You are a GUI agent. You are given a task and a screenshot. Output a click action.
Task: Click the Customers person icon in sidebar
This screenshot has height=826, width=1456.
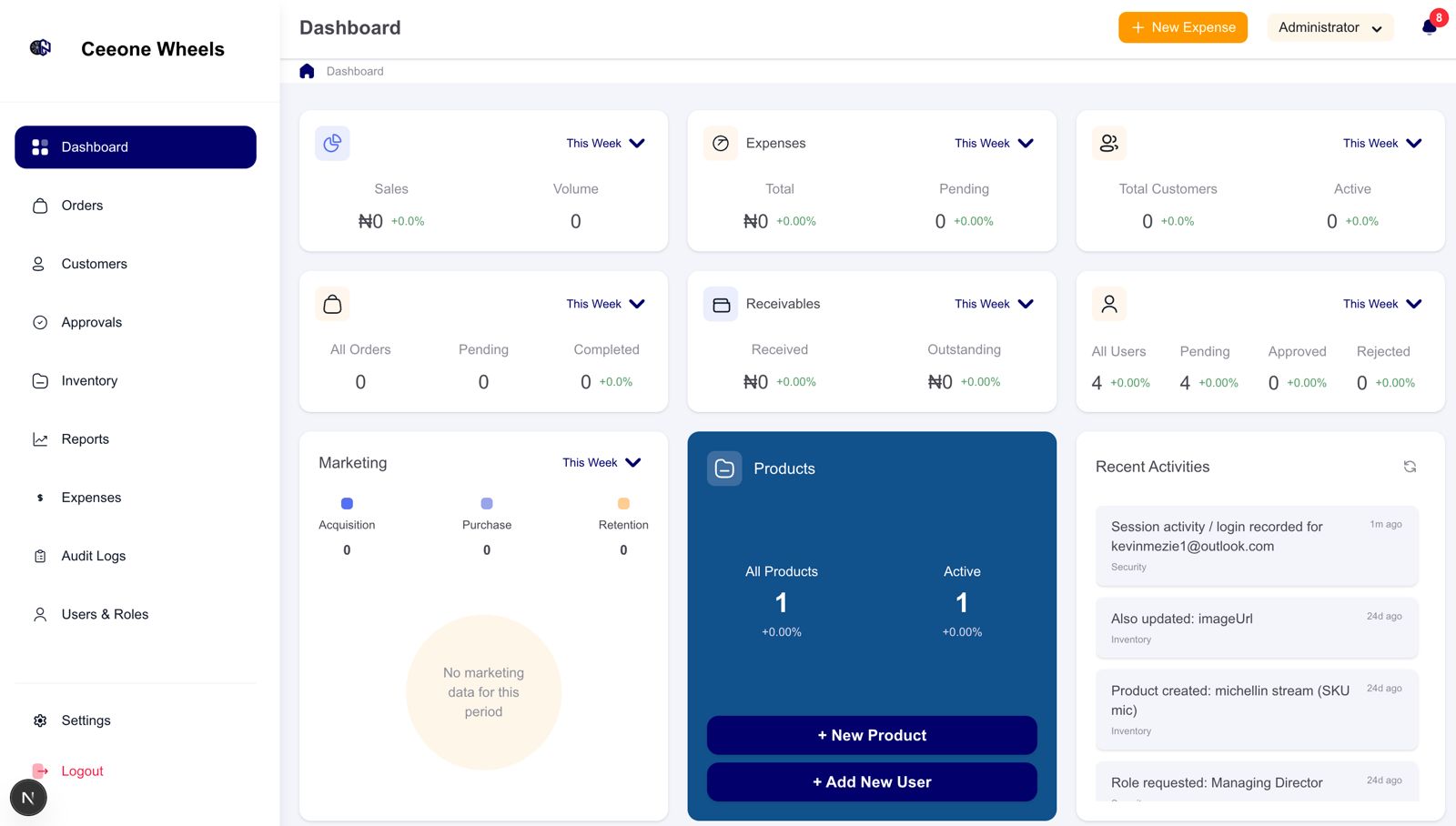pyautogui.click(x=38, y=264)
